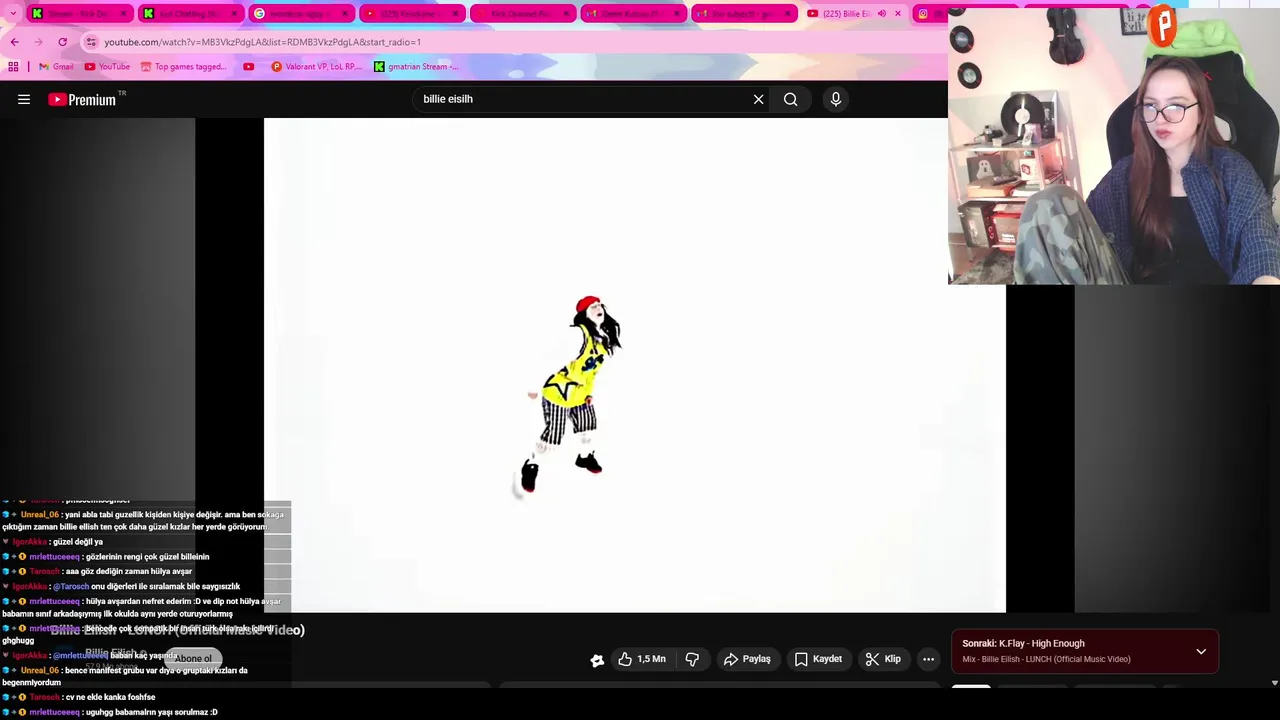Open the gmatrian Stream bookmark
This screenshot has width=1280, height=720.
(416, 66)
